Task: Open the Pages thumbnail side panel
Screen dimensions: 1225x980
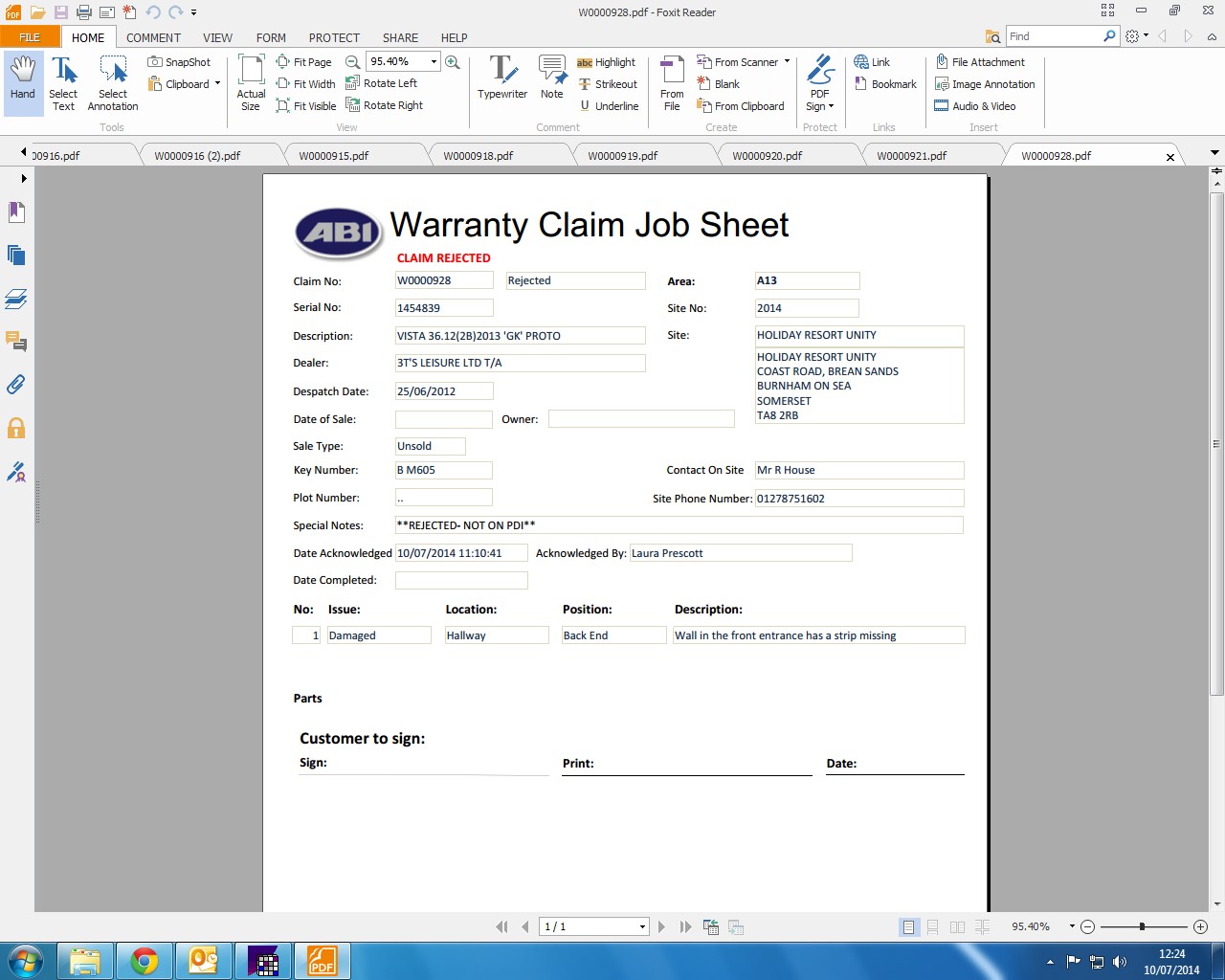Action: [x=16, y=256]
